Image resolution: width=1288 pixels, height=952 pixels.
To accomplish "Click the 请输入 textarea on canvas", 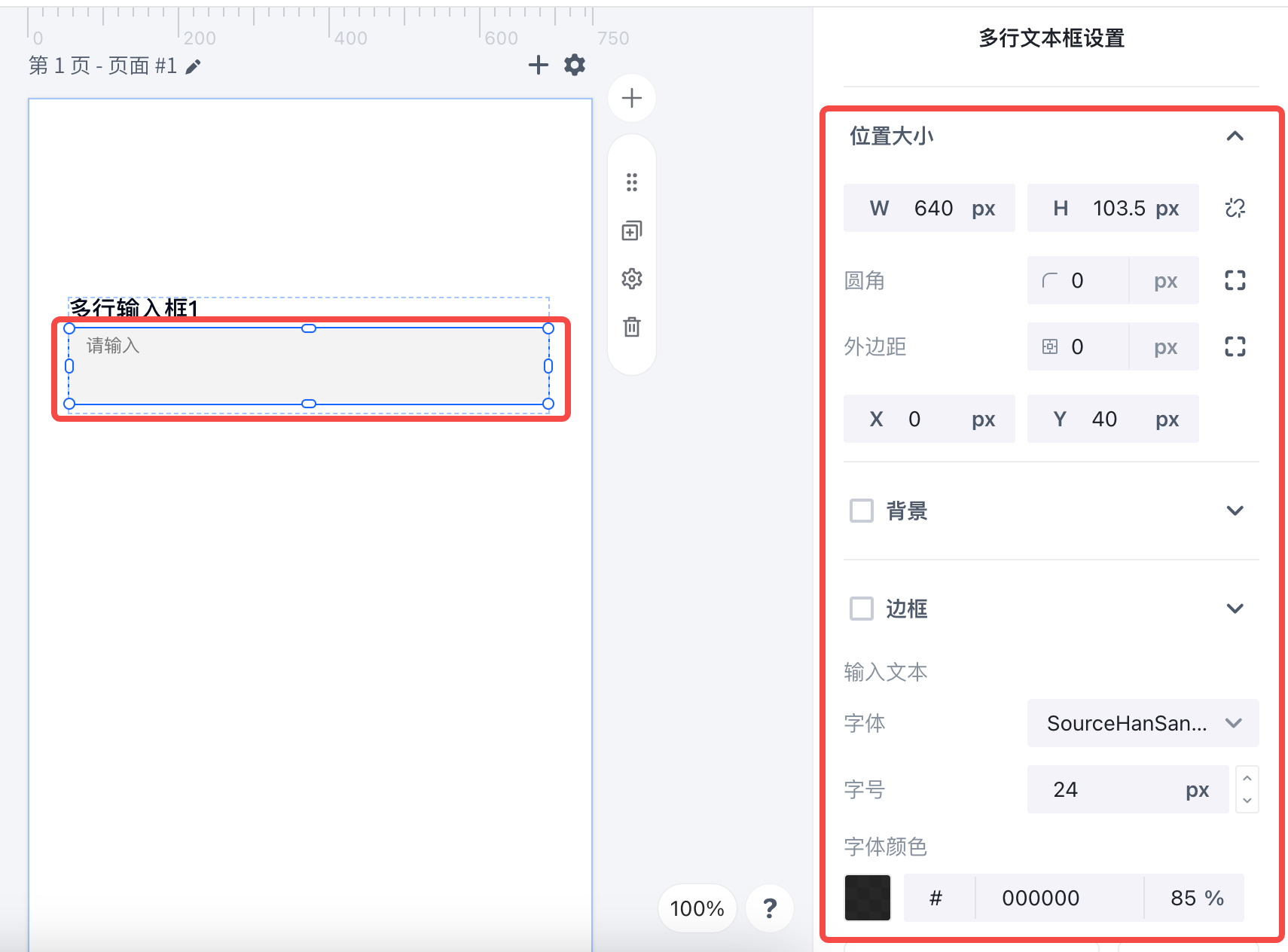I will coord(309,366).
